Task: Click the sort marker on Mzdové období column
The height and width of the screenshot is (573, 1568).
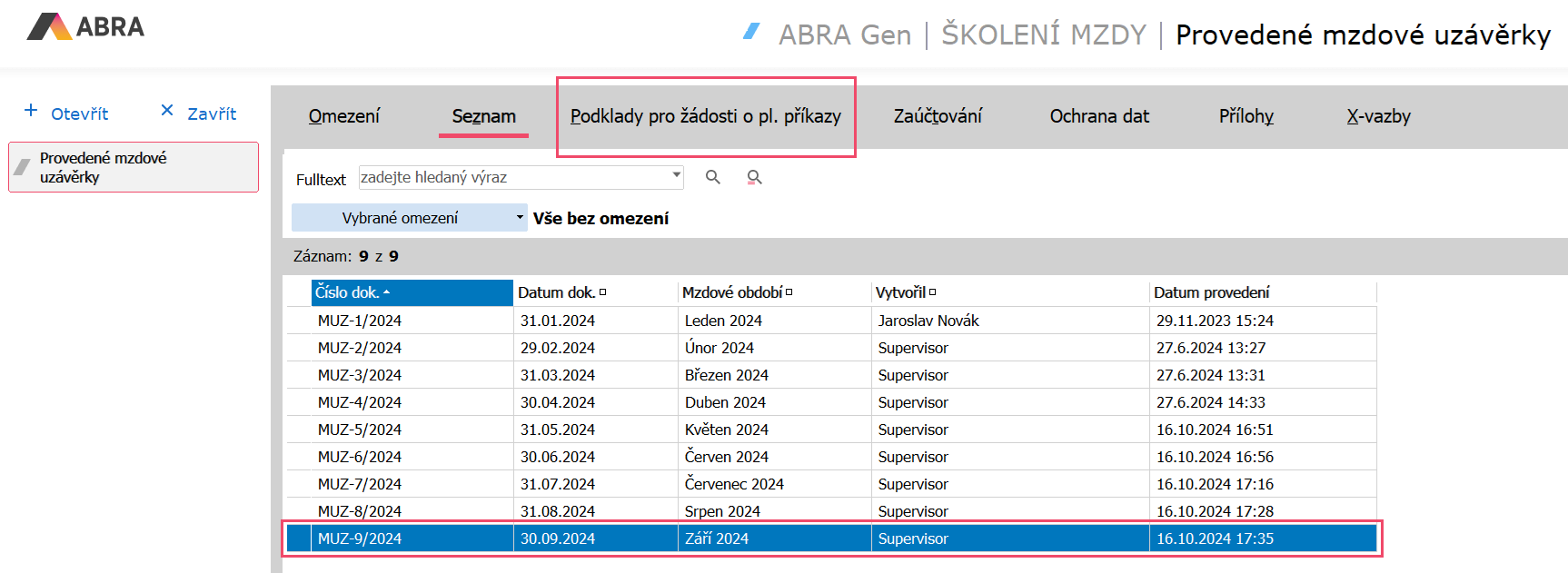Action: click(x=789, y=292)
